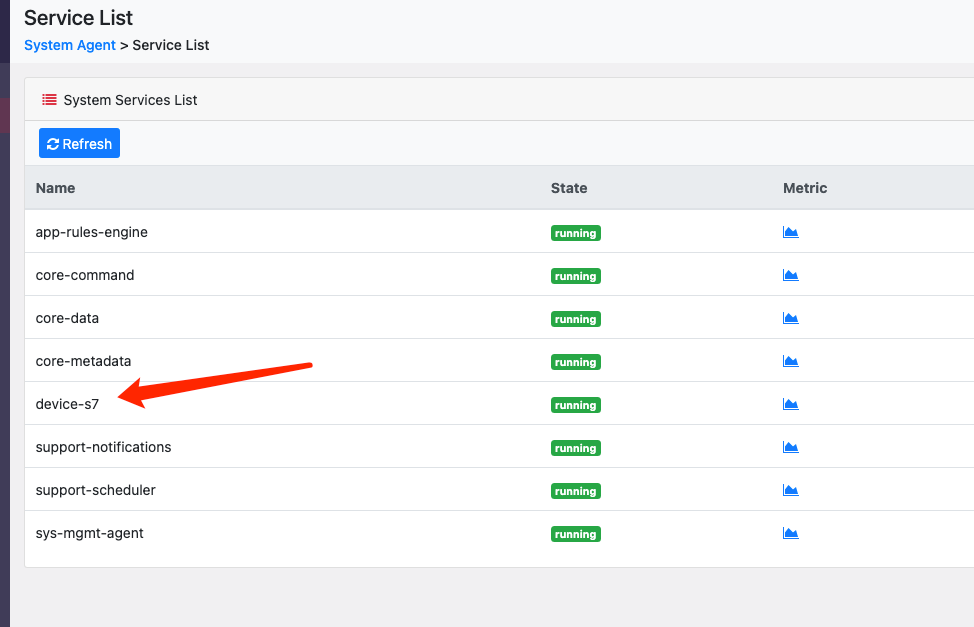Click running state badge for device-s7
The width and height of the screenshot is (974, 627).
575,405
